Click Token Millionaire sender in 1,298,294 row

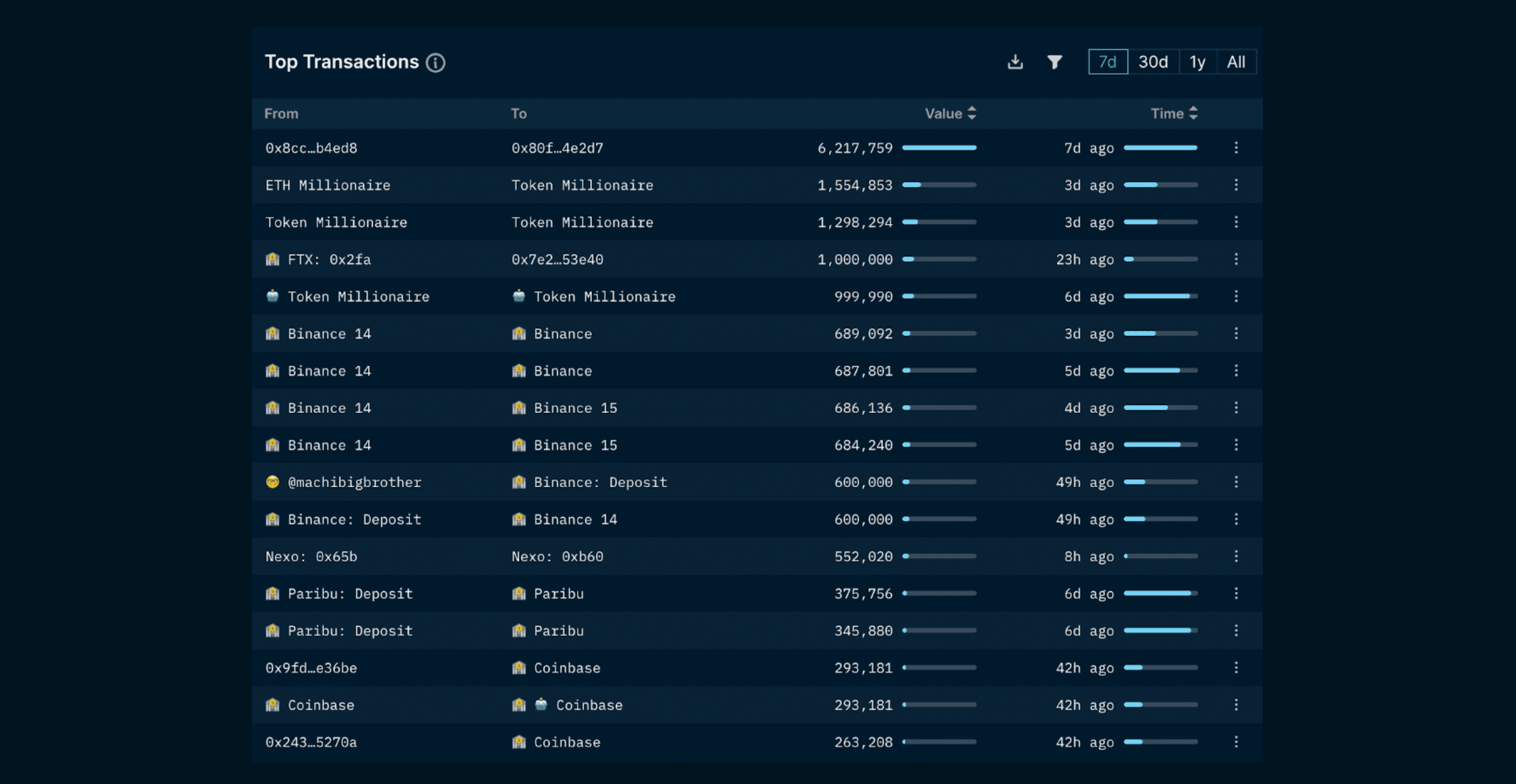click(x=336, y=222)
